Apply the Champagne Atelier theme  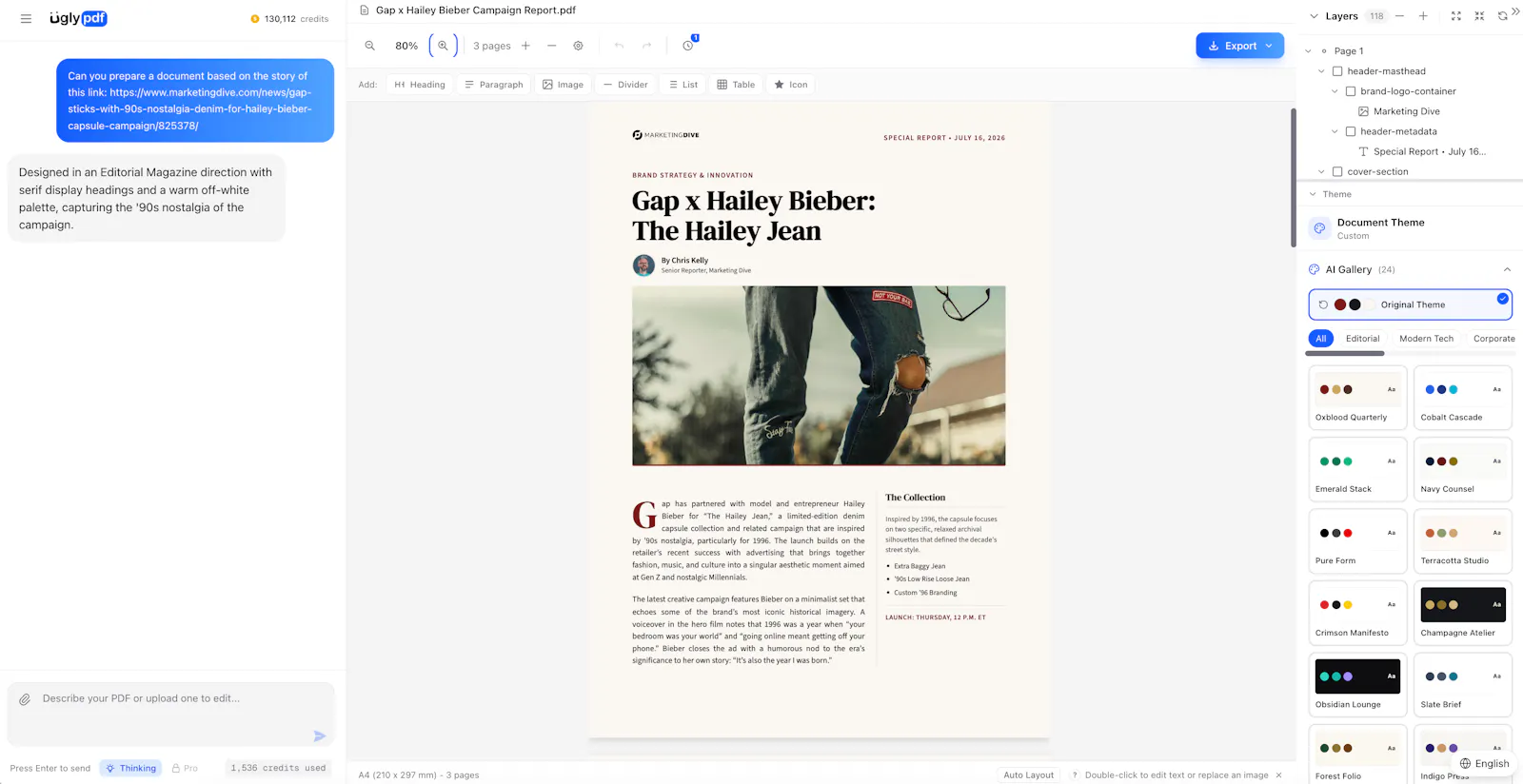point(1463,613)
